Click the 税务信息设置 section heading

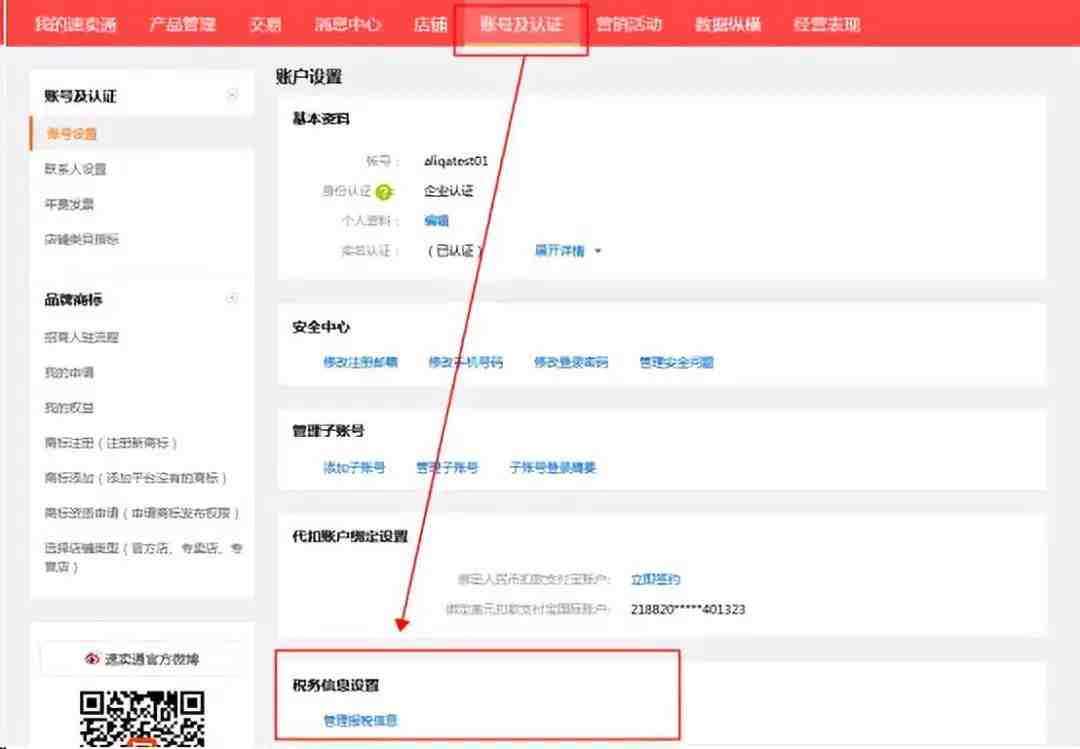coord(335,685)
